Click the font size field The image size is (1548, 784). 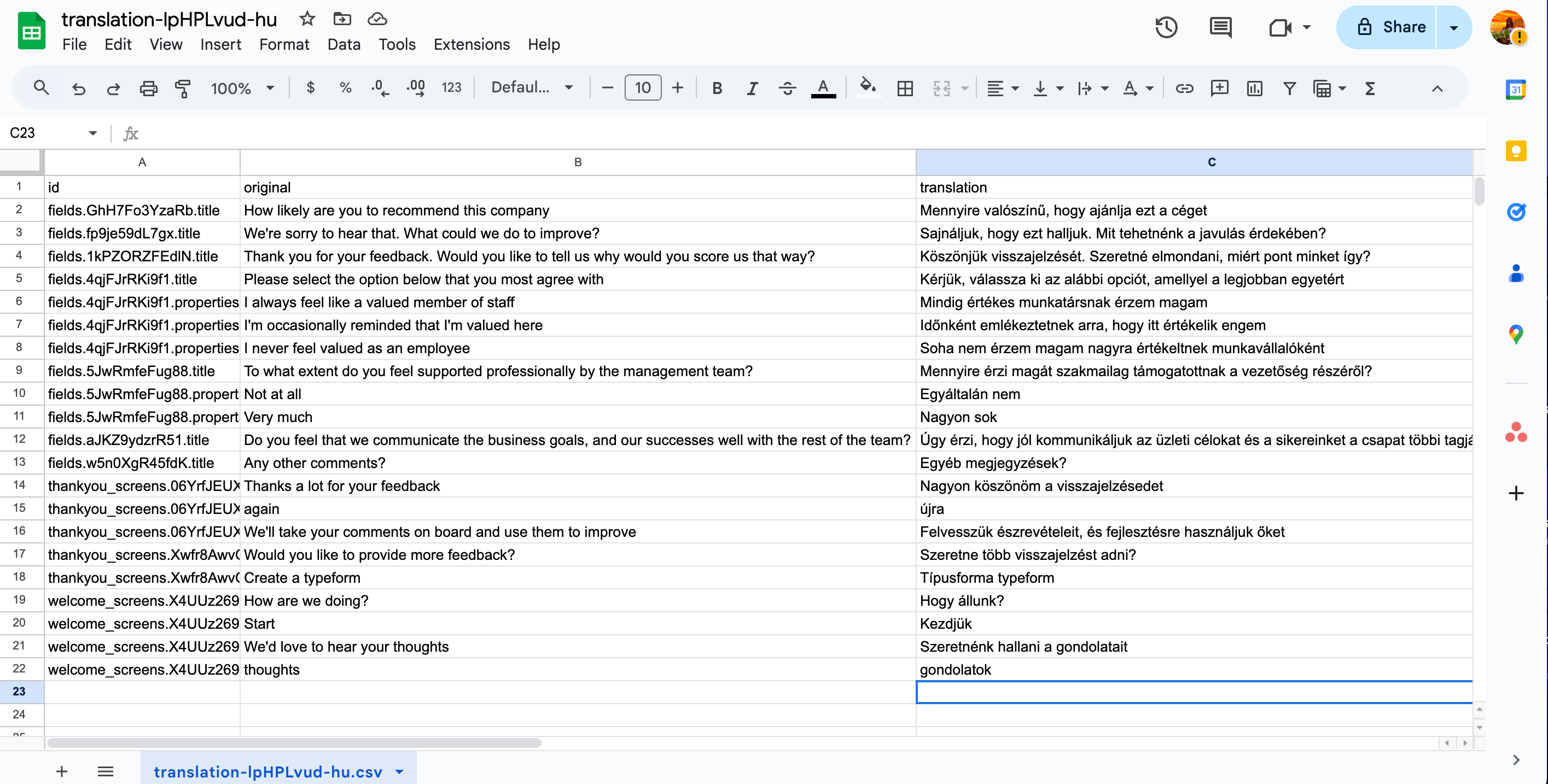[642, 87]
